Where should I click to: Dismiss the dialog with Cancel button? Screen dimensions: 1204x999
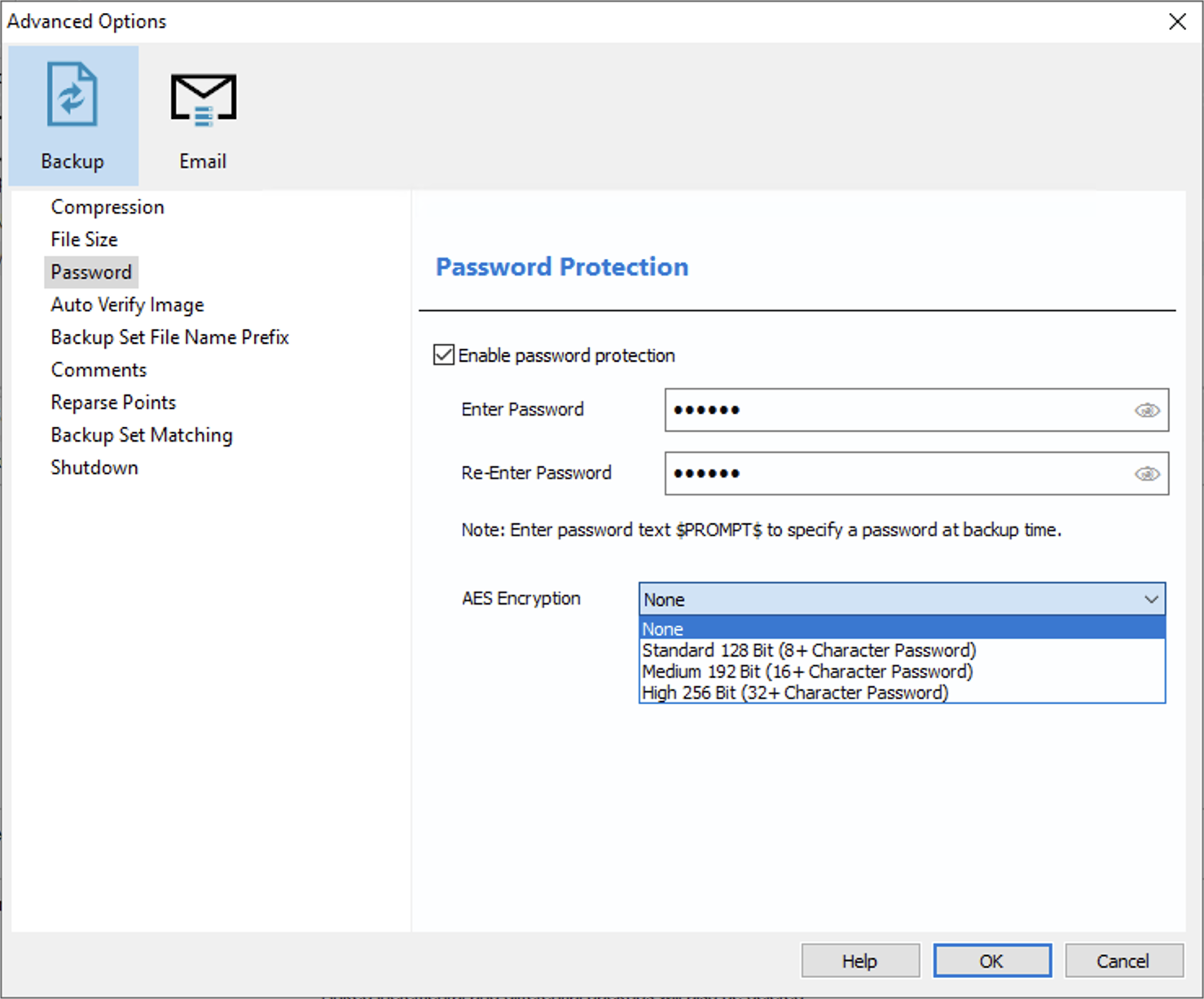click(1123, 961)
